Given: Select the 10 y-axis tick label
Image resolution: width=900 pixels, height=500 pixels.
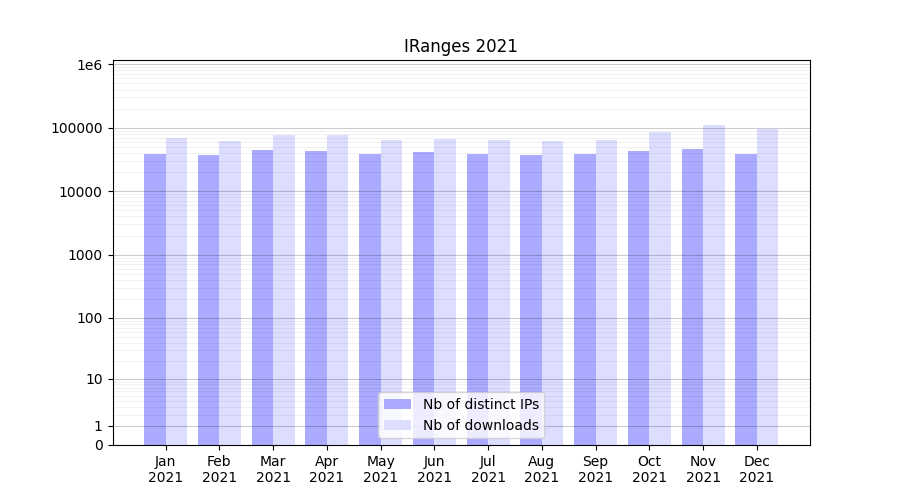Looking at the screenshot, I should (x=93, y=380).
